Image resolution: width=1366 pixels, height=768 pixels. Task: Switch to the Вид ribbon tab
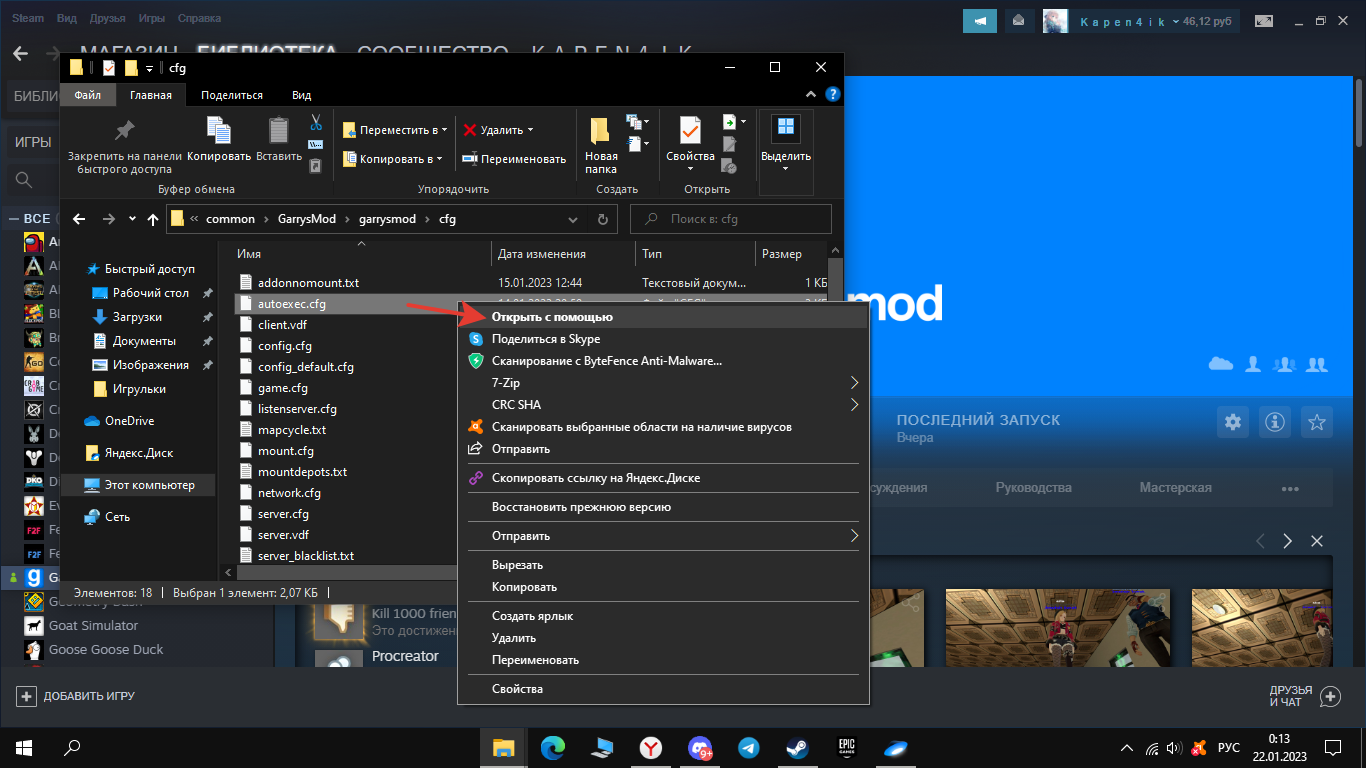click(301, 95)
